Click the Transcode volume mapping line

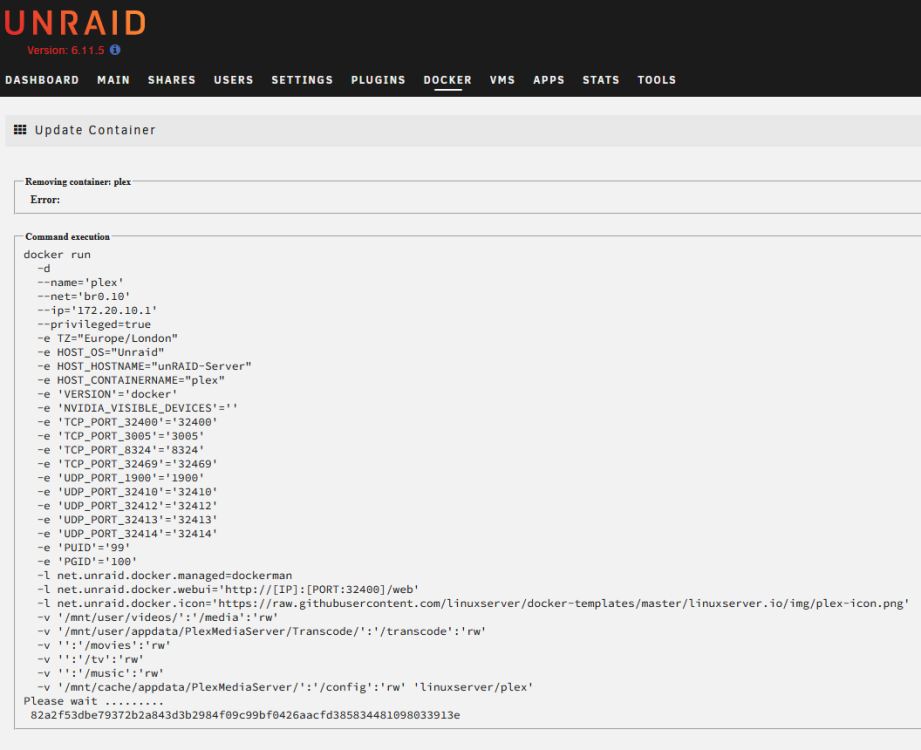coord(262,632)
